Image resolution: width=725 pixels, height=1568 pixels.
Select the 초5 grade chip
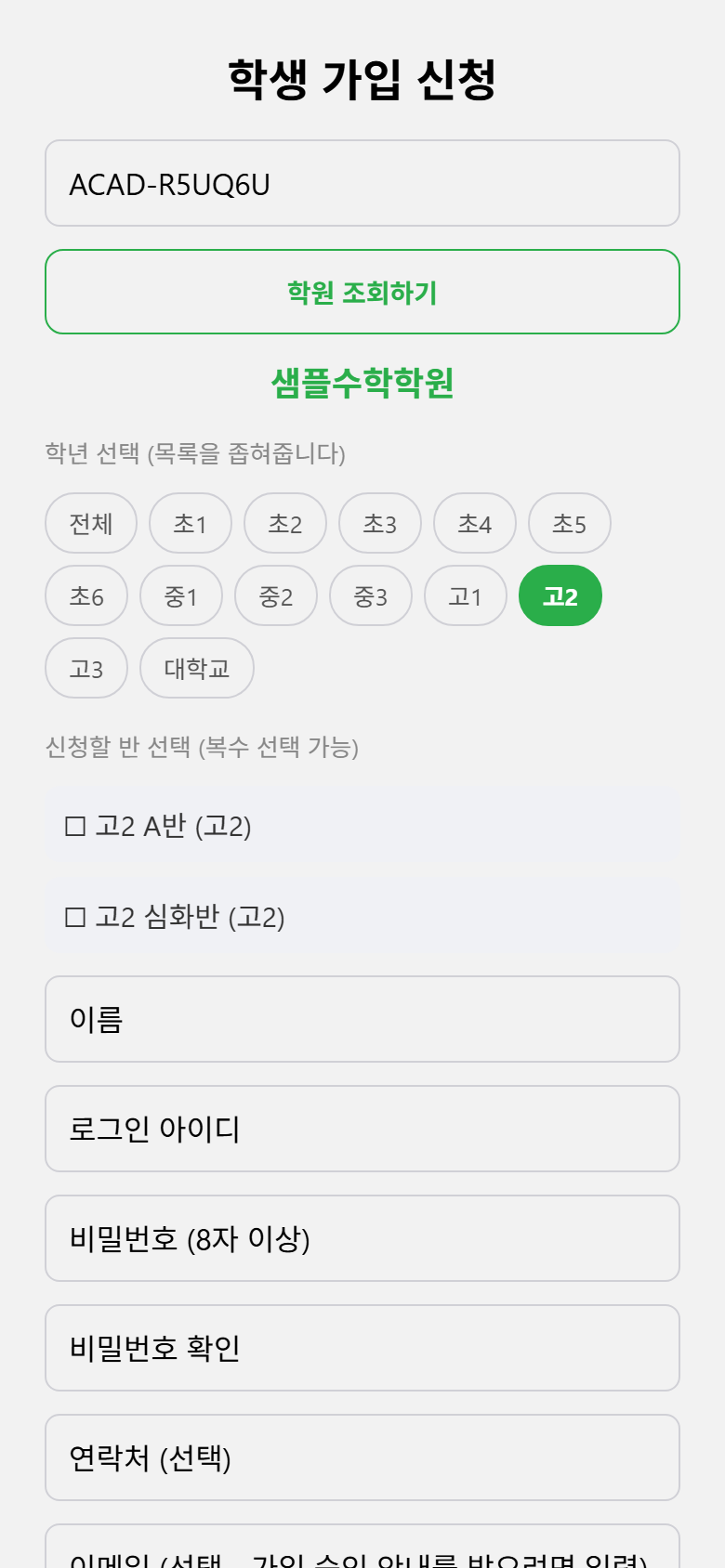pyautogui.click(x=570, y=523)
